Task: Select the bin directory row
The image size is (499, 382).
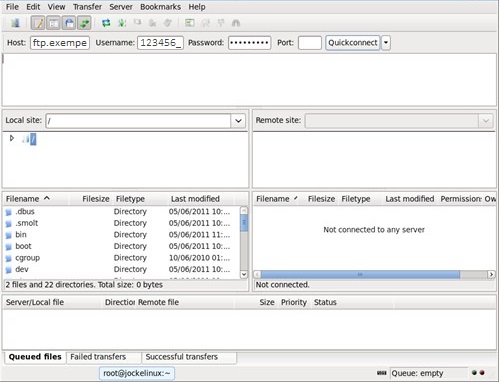Action: click(x=122, y=235)
